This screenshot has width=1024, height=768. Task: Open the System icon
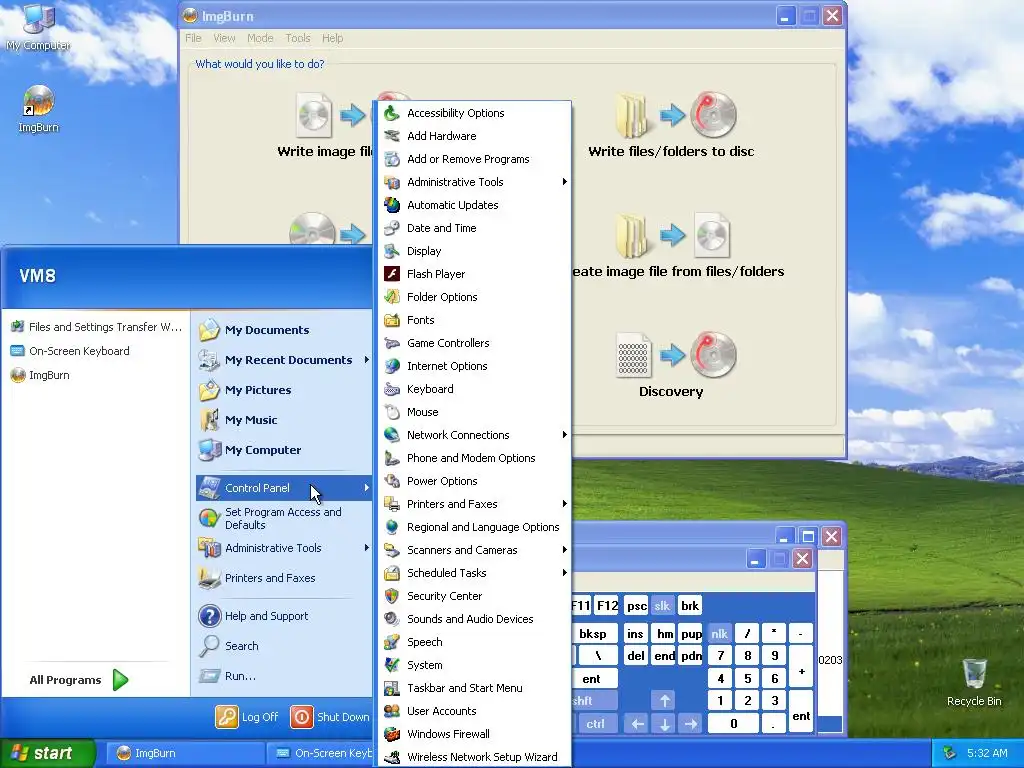coord(392,665)
